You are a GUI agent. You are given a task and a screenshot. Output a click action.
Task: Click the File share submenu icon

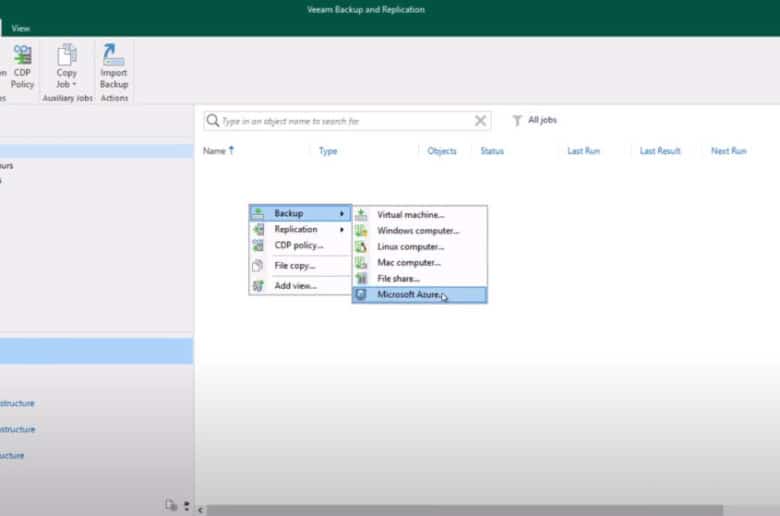click(x=361, y=279)
